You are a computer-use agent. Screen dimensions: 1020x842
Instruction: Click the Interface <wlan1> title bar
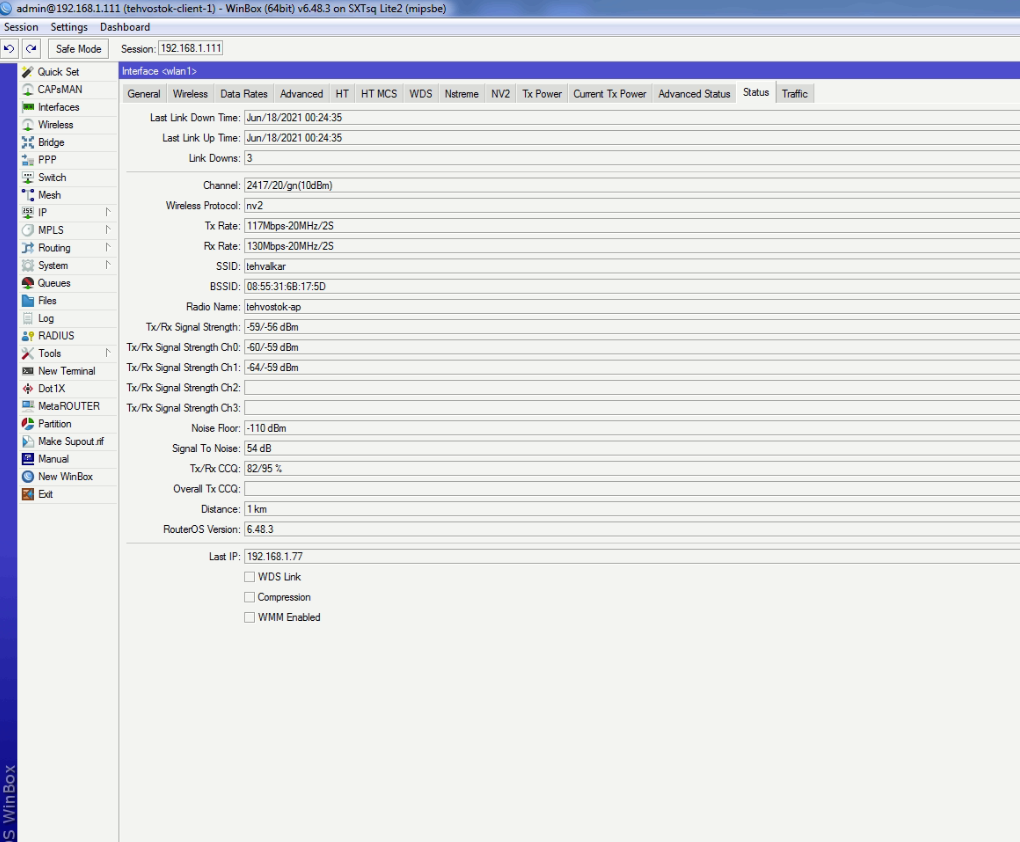(569, 71)
